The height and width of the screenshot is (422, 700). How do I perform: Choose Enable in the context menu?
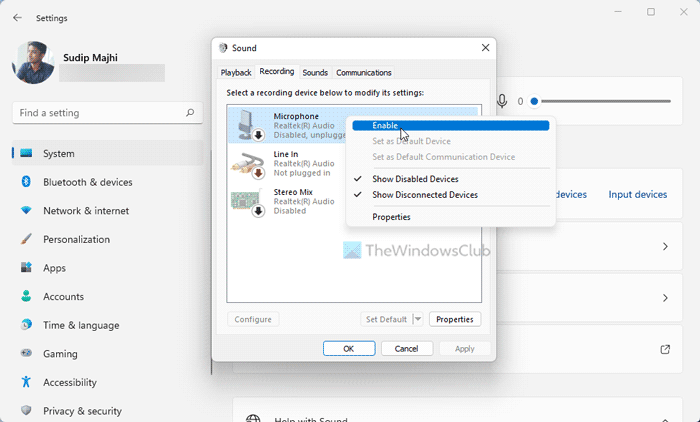pyautogui.click(x=450, y=125)
